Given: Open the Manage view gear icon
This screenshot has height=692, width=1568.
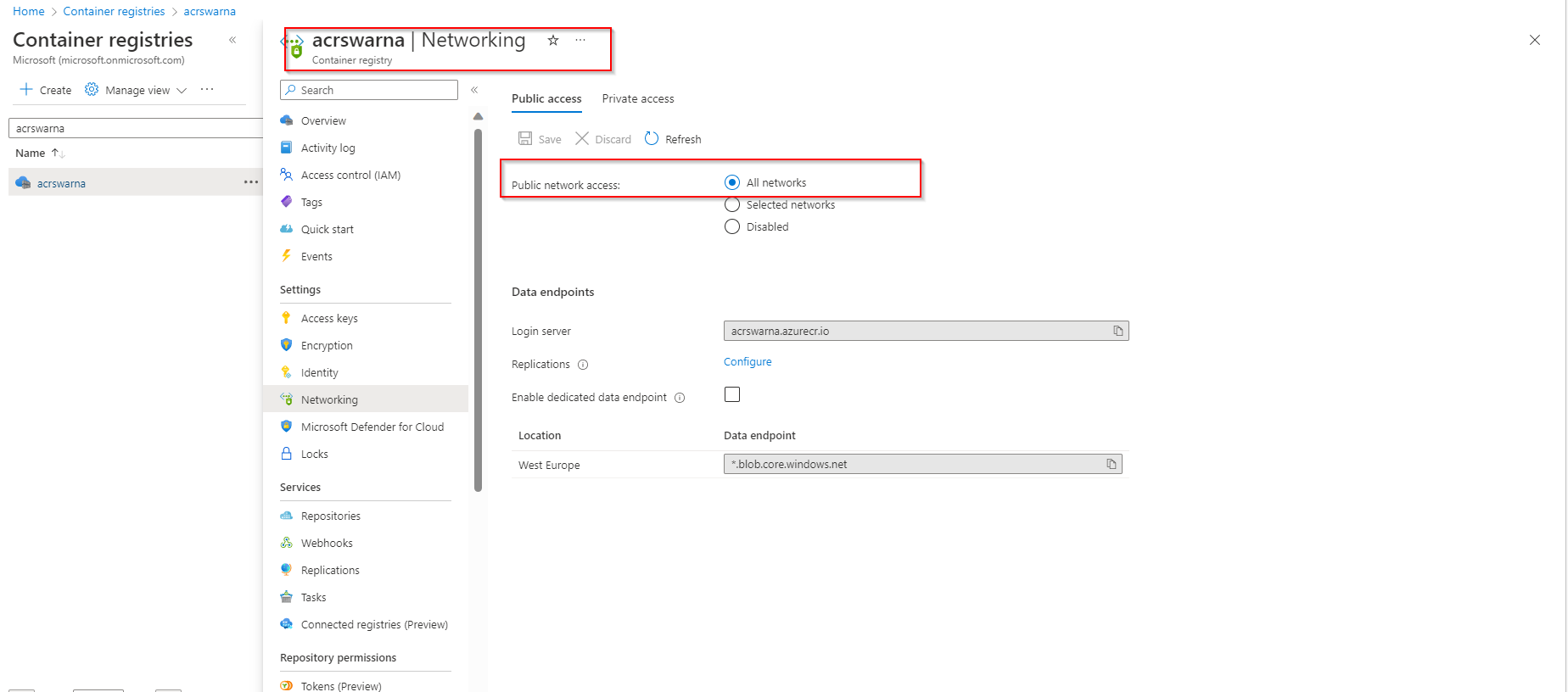Looking at the screenshot, I should 92,90.
